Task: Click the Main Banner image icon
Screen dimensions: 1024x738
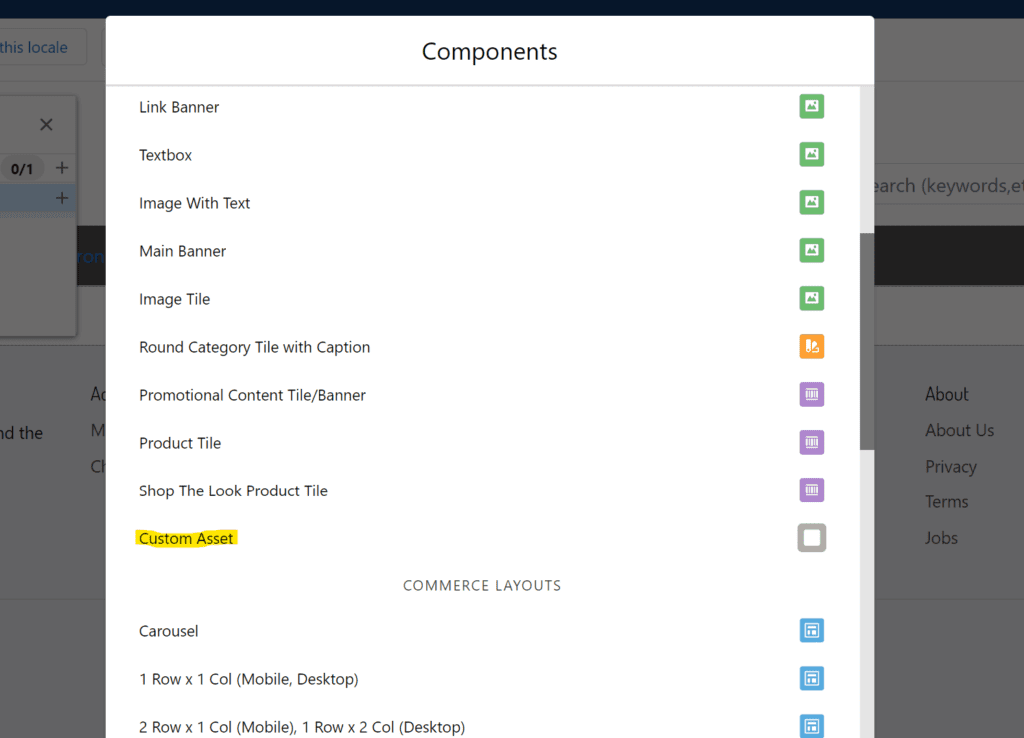Action: point(811,250)
